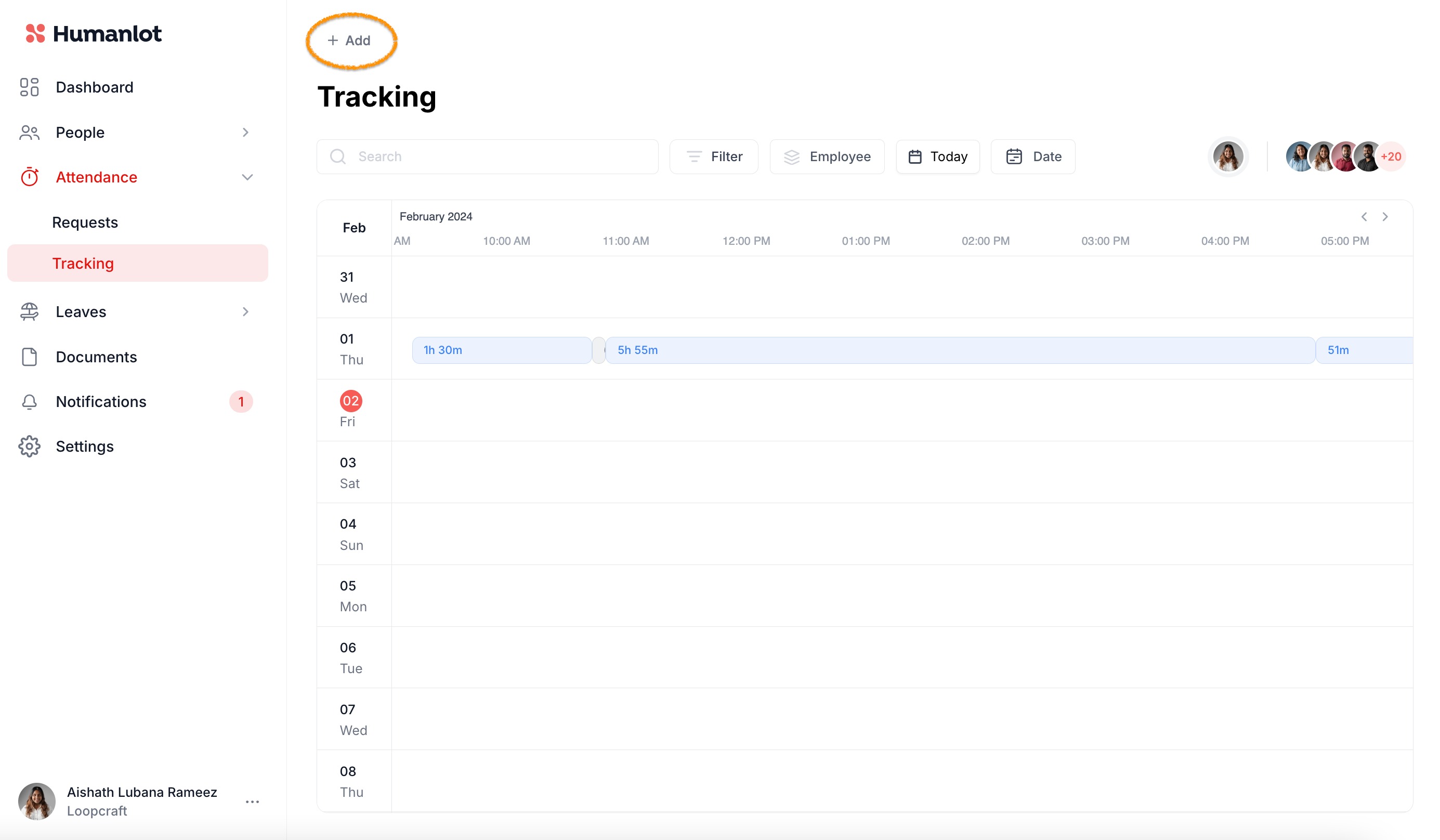Collapse the Attendance section chevron
The width and height of the screenshot is (1440, 840).
[x=247, y=177]
